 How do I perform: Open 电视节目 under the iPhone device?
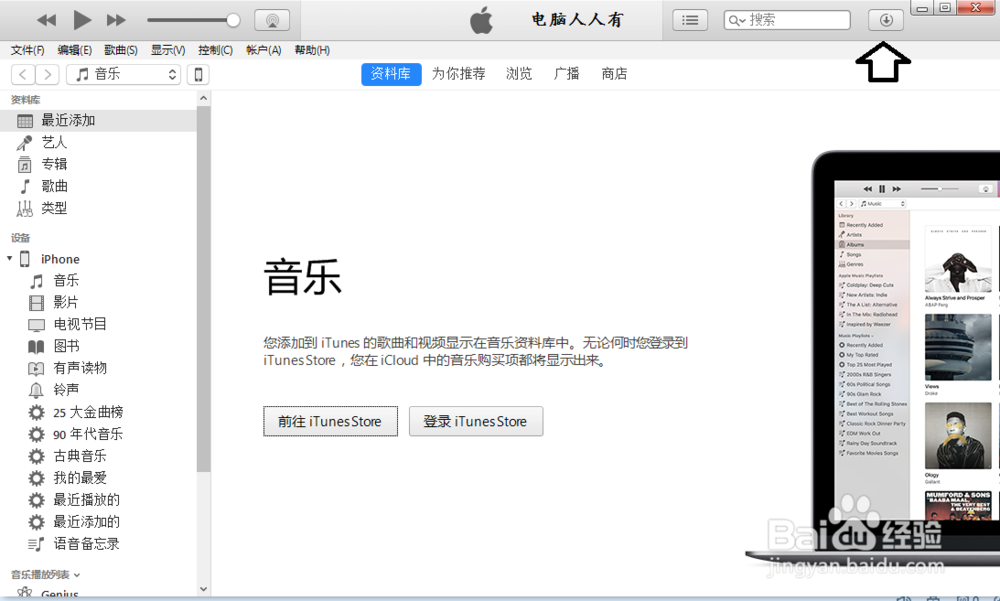tap(98, 324)
